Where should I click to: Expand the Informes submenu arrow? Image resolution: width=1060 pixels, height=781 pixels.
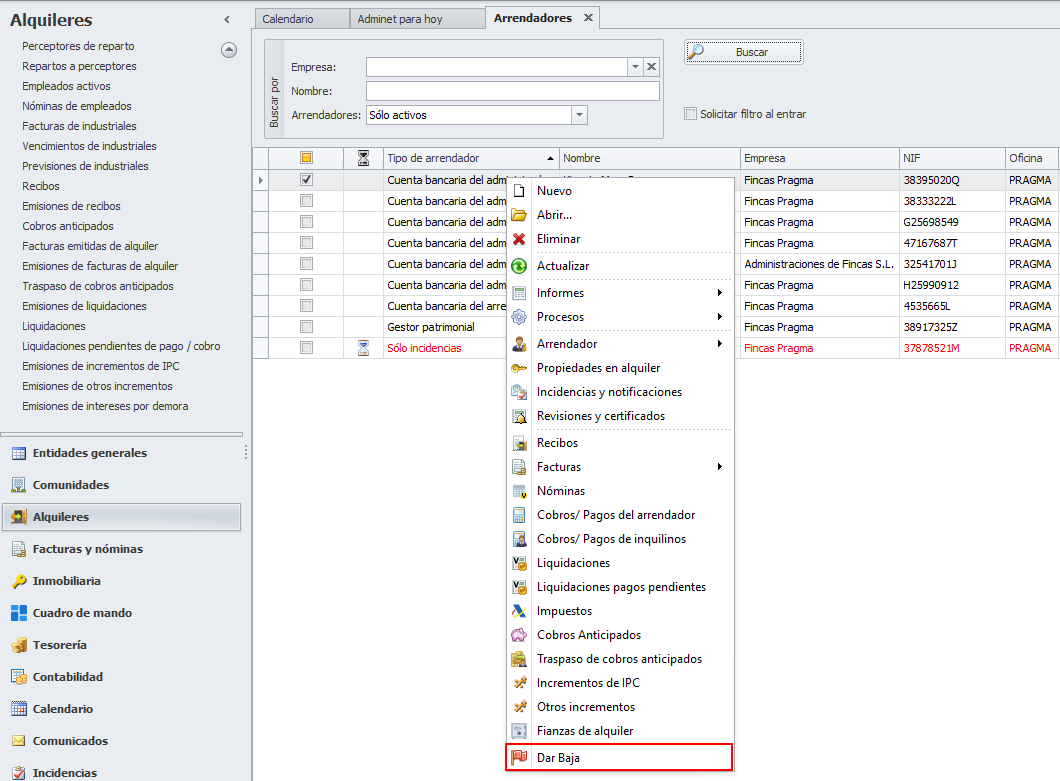(x=719, y=293)
